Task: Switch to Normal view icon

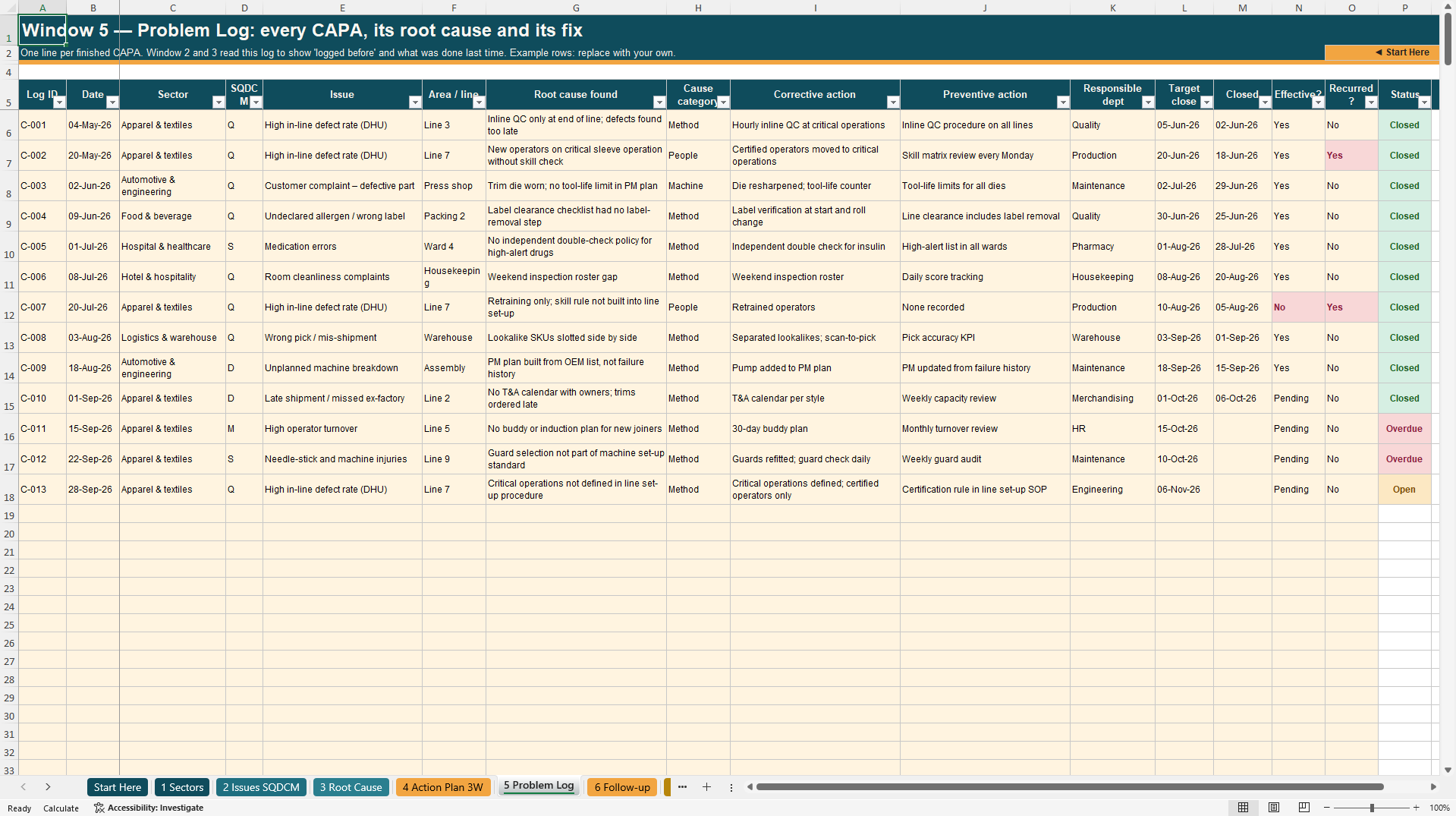Action: pos(1243,808)
